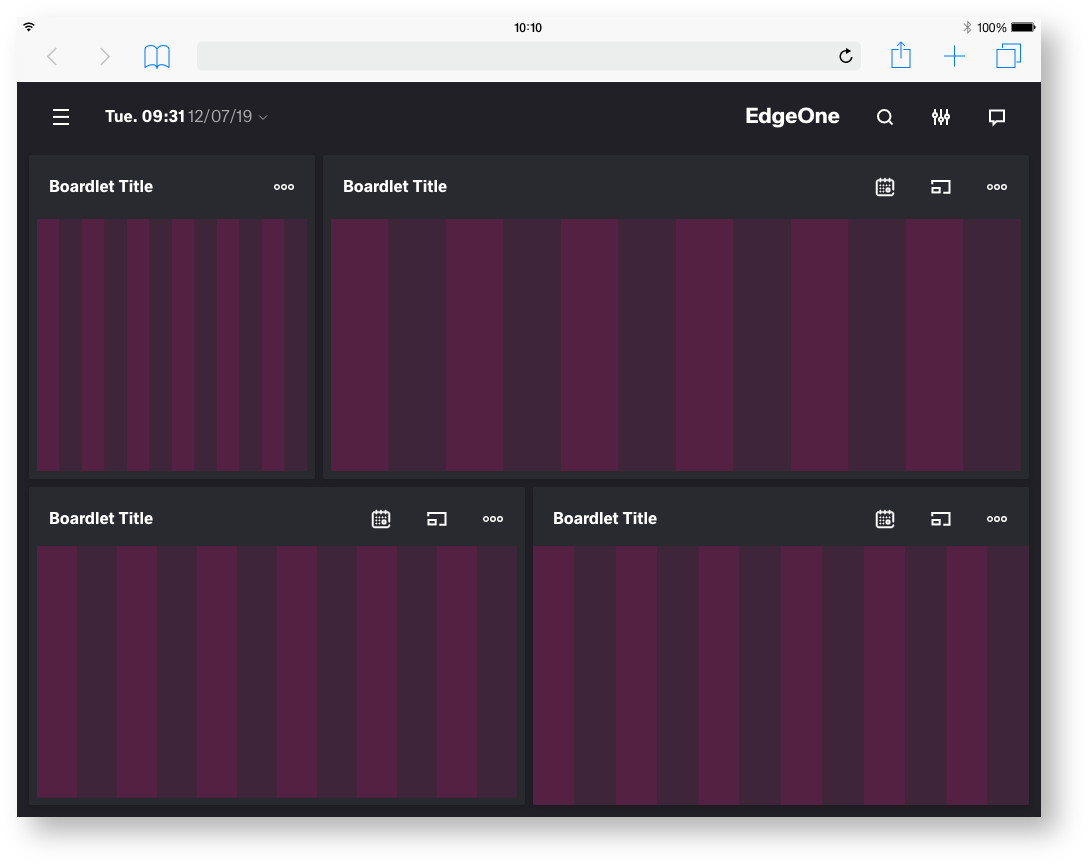Expand the date and time chevron dropdown

pyautogui.click(x=263, y=118)
